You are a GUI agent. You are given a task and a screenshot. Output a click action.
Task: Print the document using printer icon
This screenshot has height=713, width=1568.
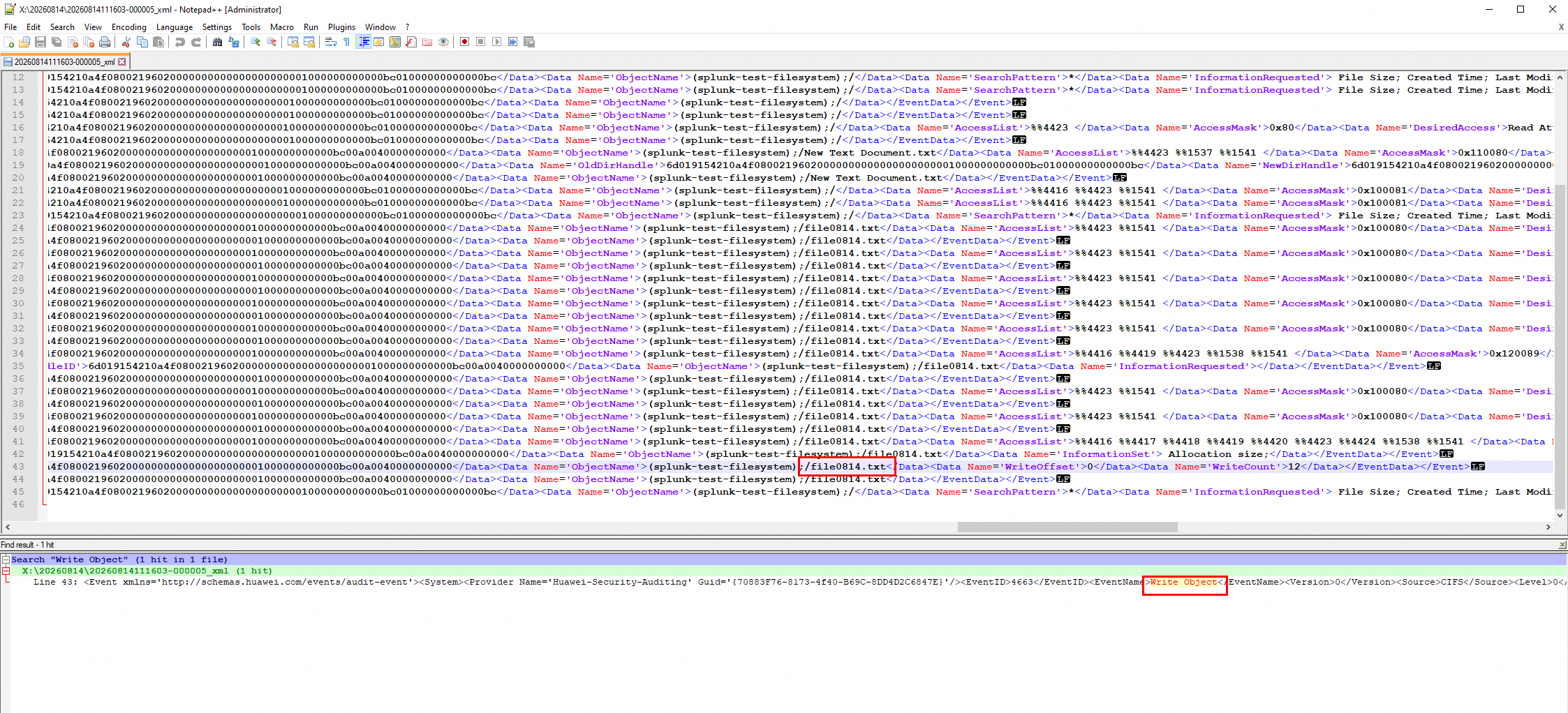[105, 42]
